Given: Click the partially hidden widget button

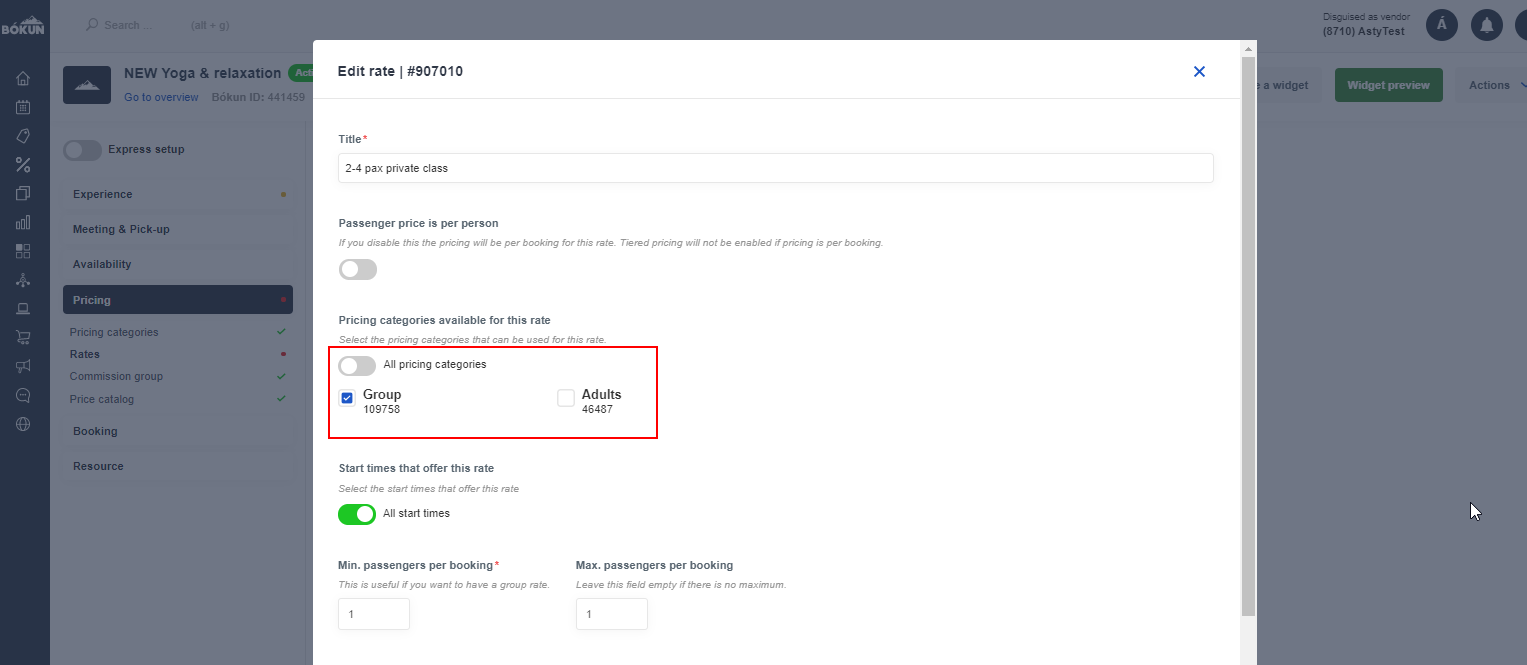Looking at the screenshot, I should point(1288,85).
